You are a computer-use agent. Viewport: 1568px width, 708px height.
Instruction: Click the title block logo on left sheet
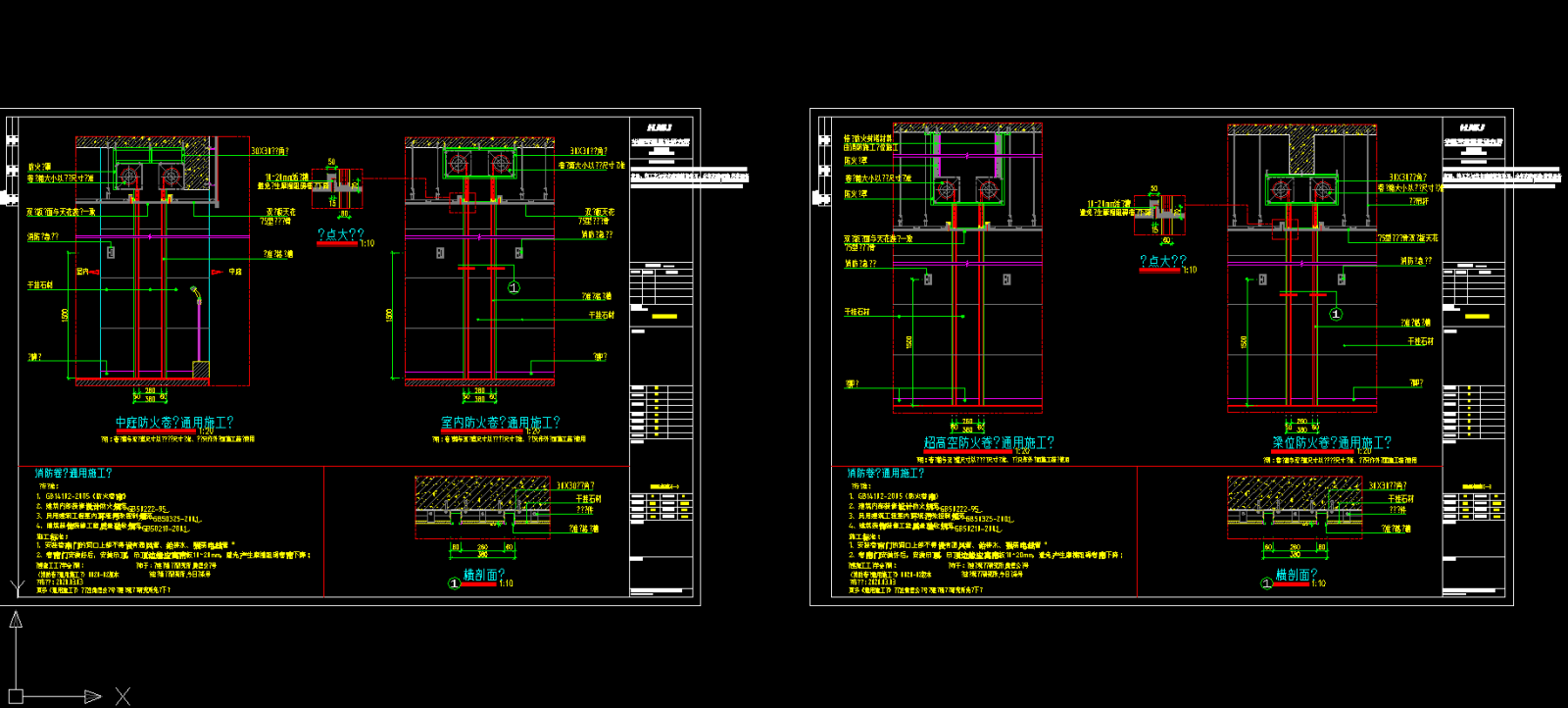tap(659, 127)
